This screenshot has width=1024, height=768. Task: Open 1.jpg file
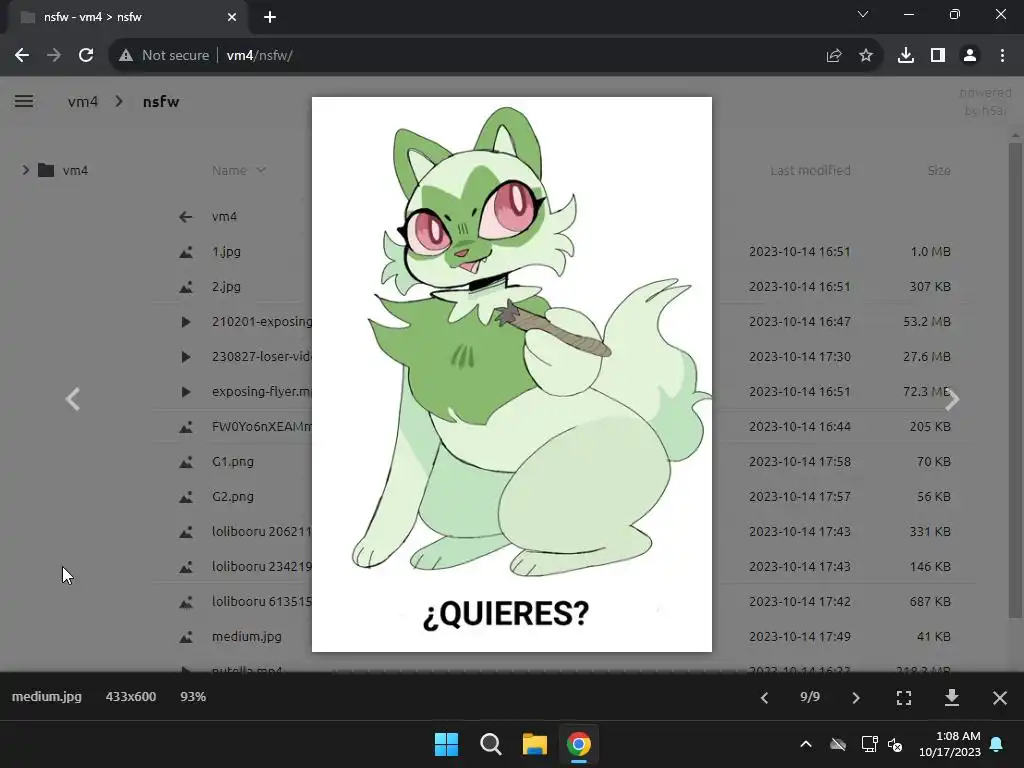226,251
